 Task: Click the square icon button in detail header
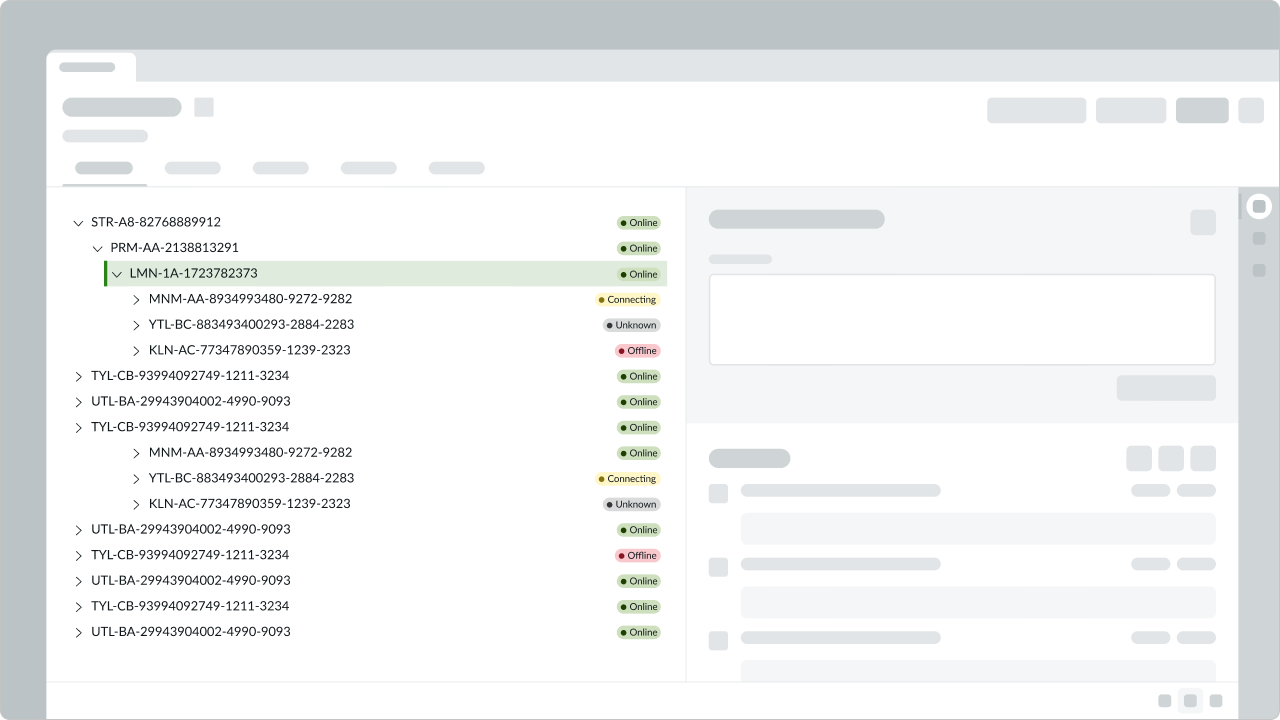tap(1202, 222)
